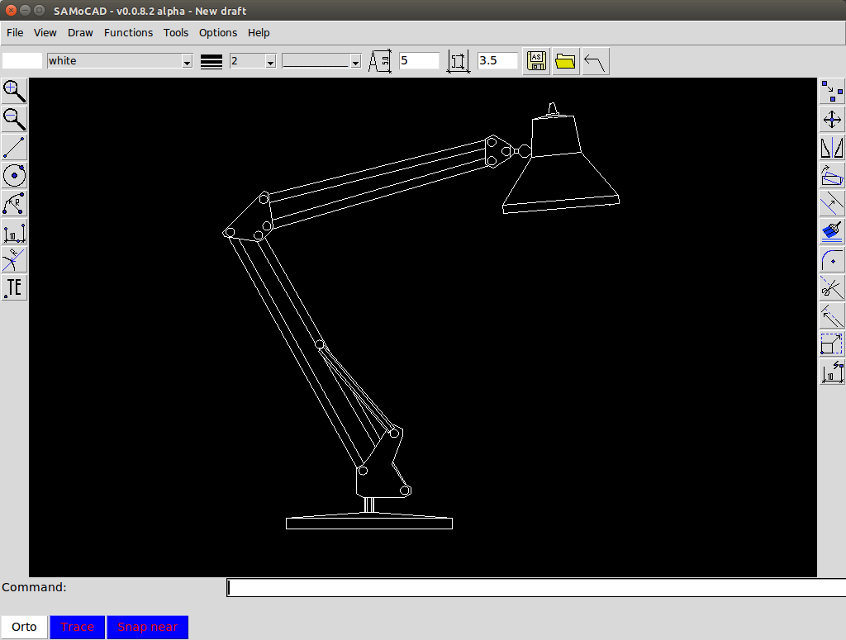Viewport: 846px width, 640px height.
Task: Select the mirror tool icon
Action: click(832, 148)
